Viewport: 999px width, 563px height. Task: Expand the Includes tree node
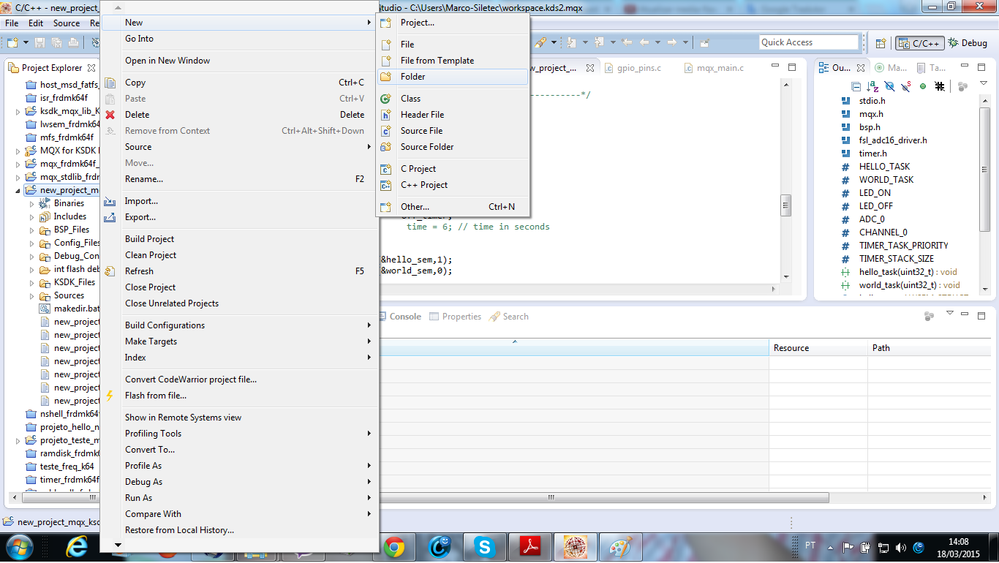tap(32, 217)
